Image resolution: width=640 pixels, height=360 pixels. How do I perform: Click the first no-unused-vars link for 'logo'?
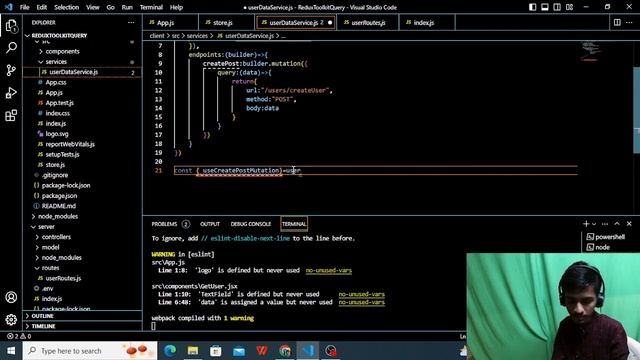329,270
